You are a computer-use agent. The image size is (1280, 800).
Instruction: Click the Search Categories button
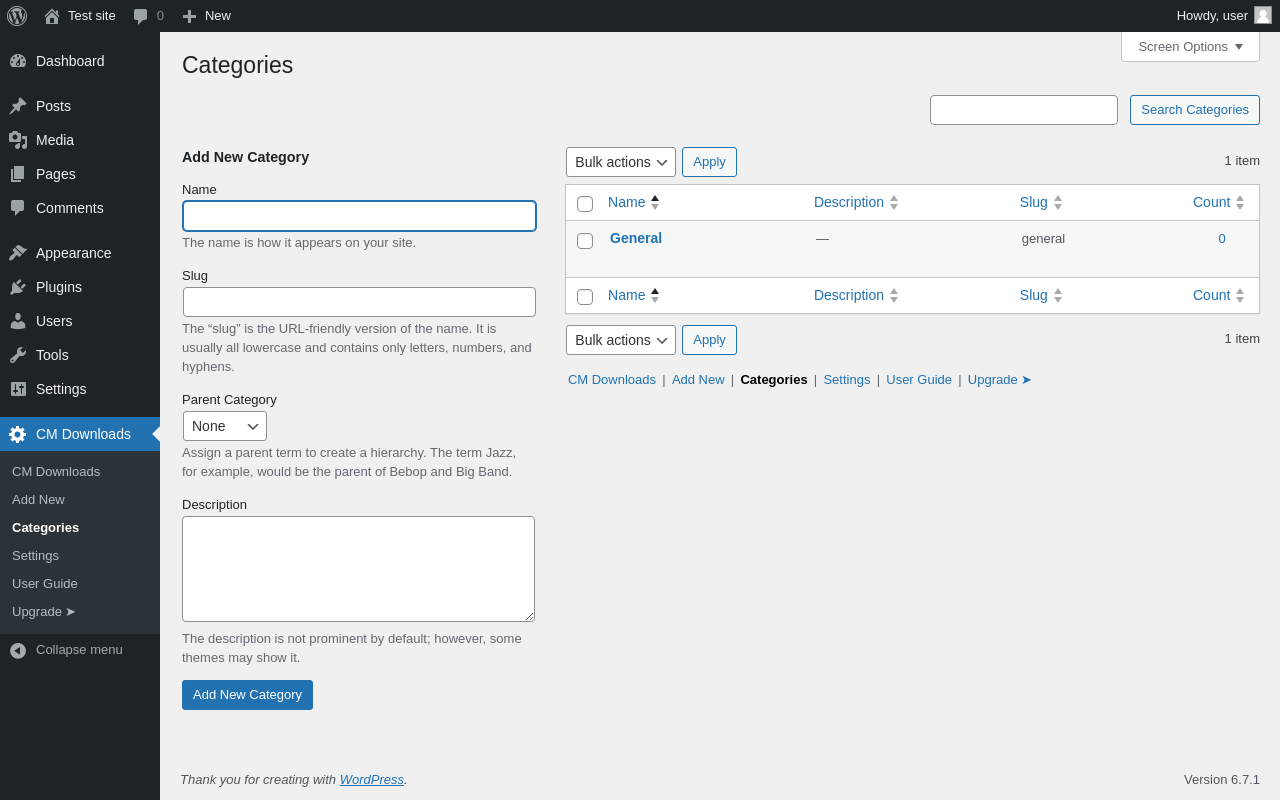[1195, 110]
